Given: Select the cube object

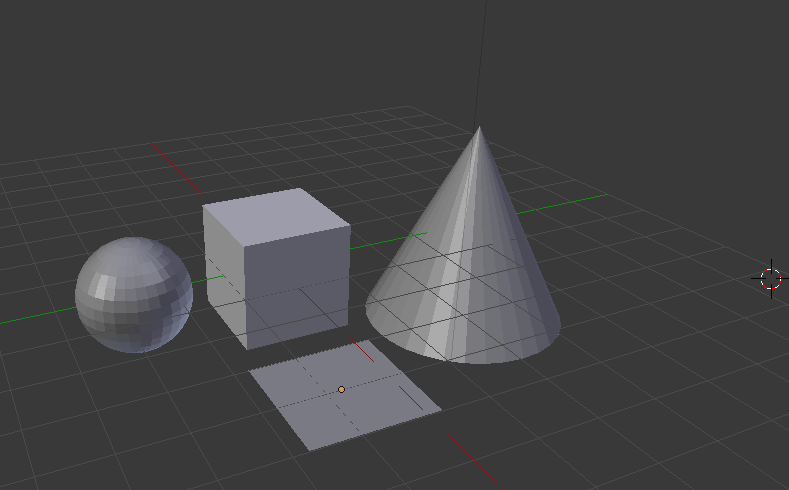Looking at the screenshot, I should [x=277, y=269].
